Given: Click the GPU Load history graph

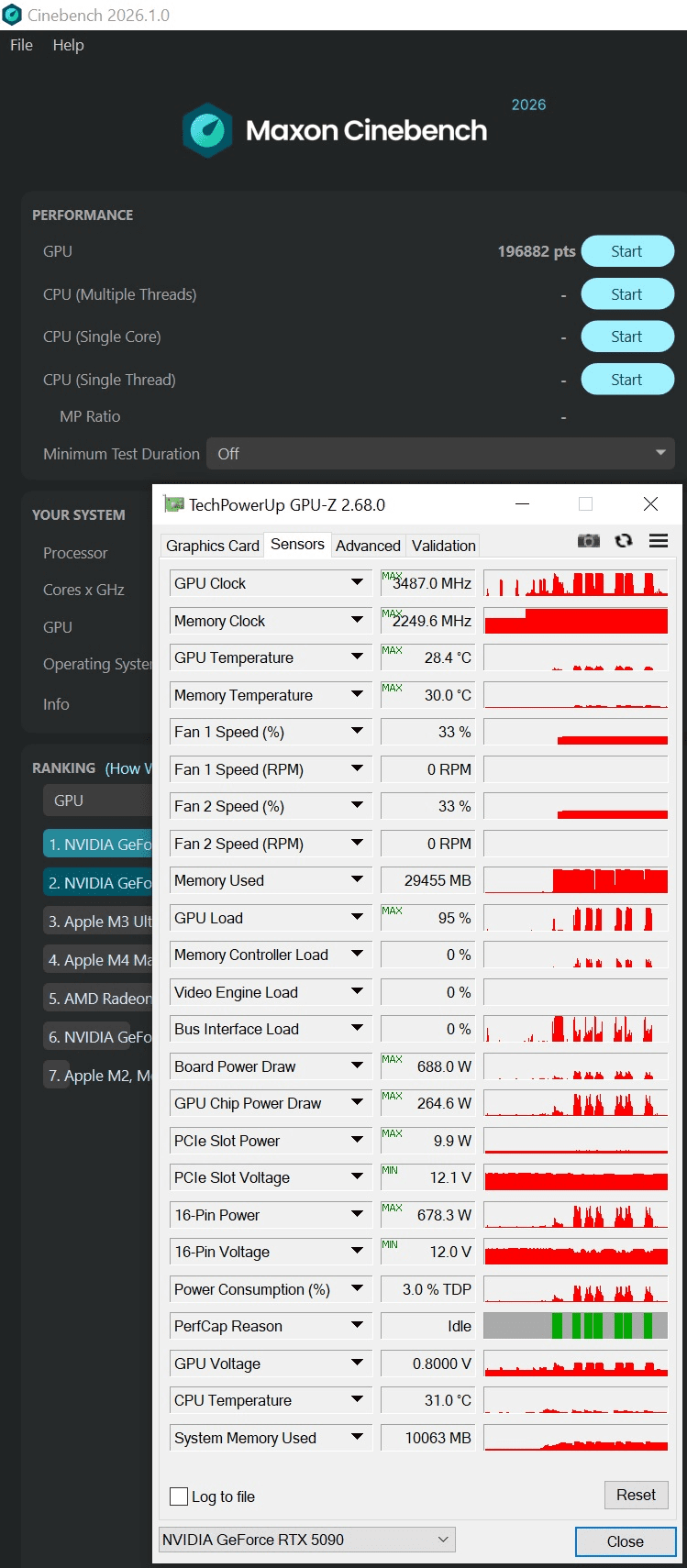Looking at the screenshot, I should 575,918.
